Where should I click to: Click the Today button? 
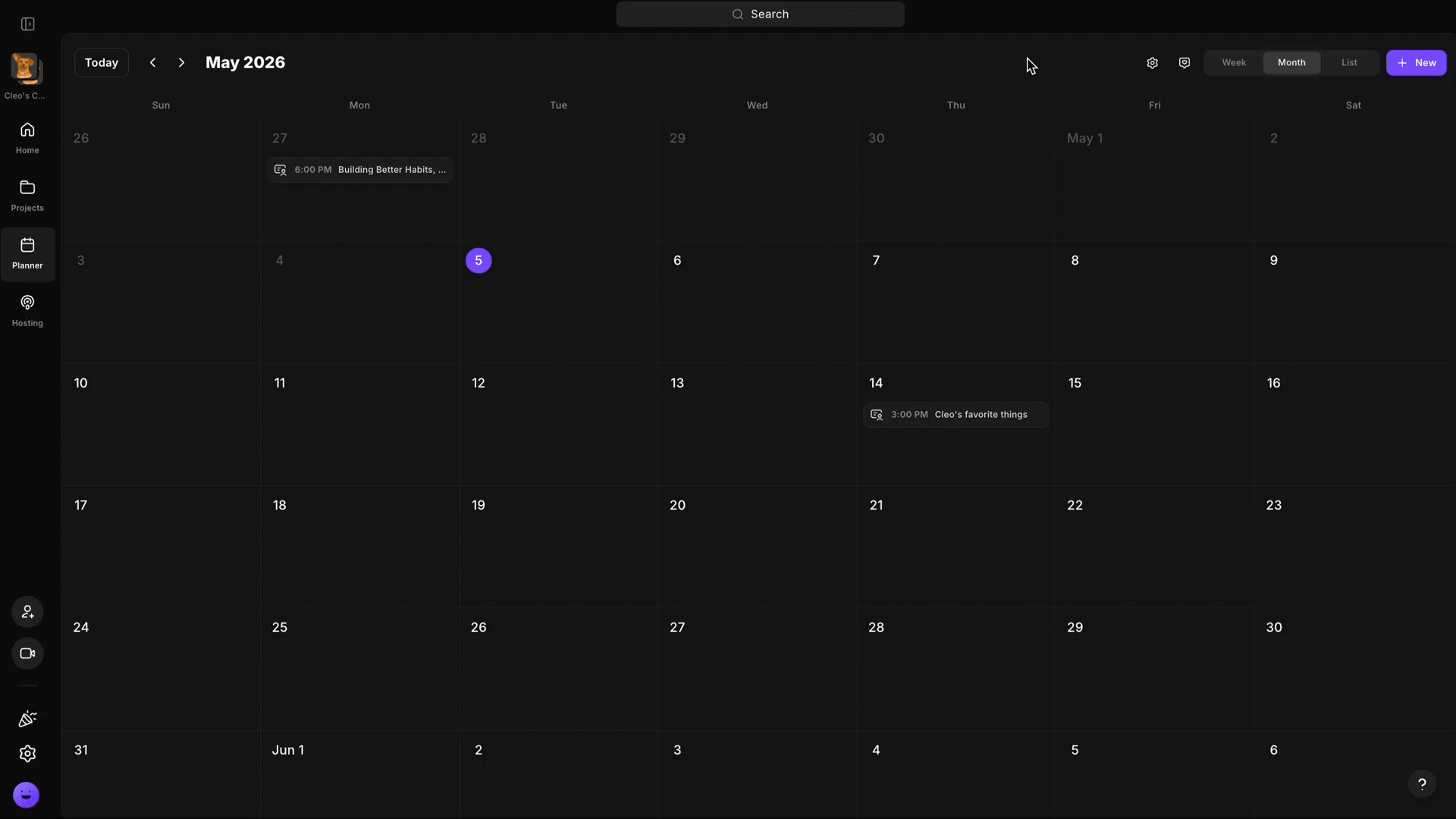(x=102, y=63)
